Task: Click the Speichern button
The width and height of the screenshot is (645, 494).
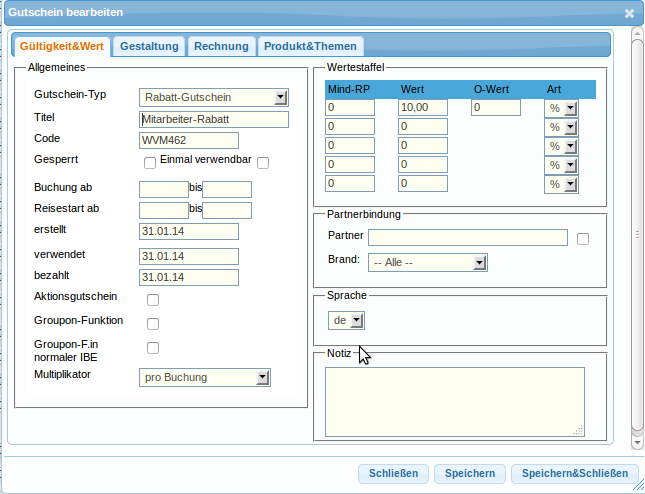Action: [x=470, y=473]
